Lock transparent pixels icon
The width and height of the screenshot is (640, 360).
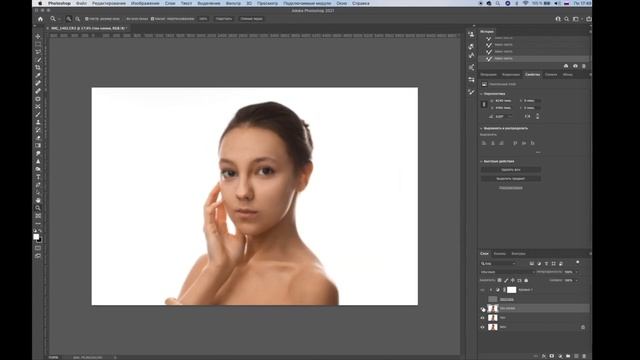point(499,280)
